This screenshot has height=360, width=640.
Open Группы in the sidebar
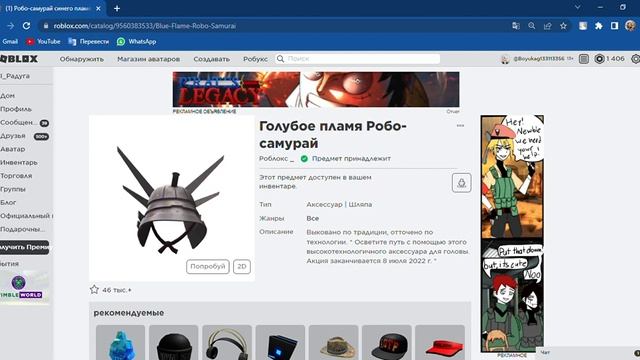click(x=13, y=189)
